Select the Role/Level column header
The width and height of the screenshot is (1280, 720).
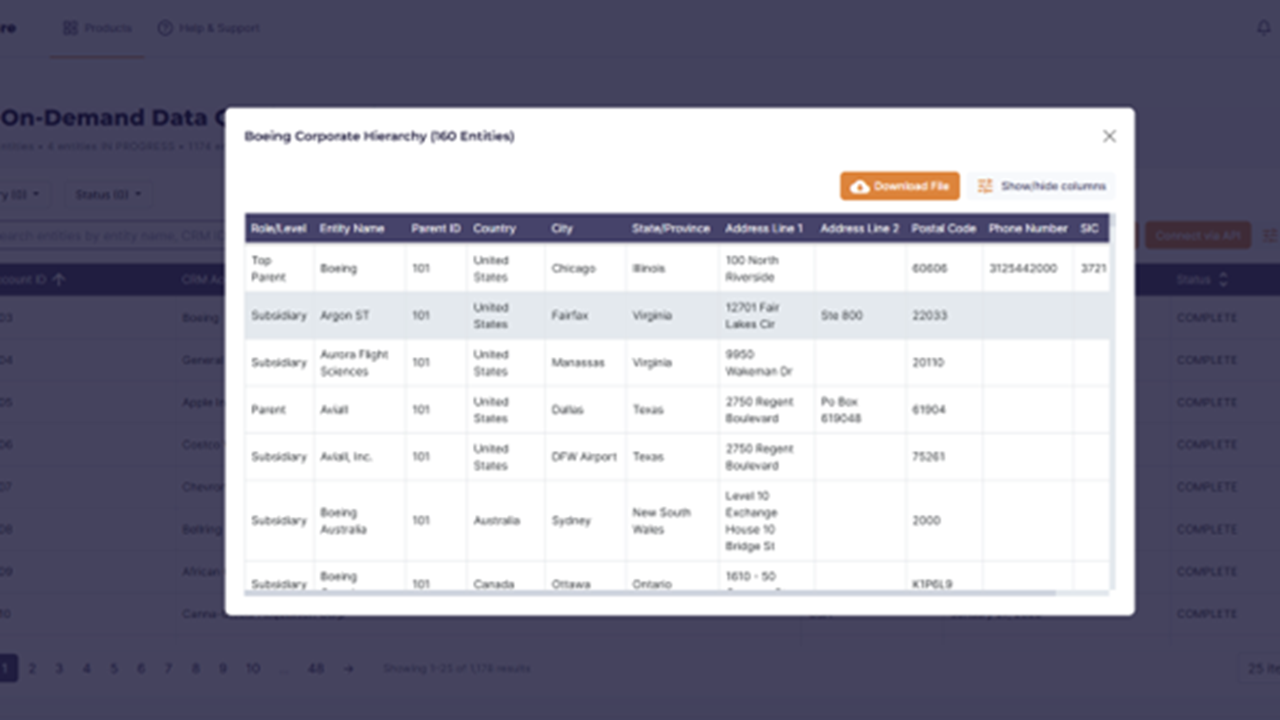point(279,228)
